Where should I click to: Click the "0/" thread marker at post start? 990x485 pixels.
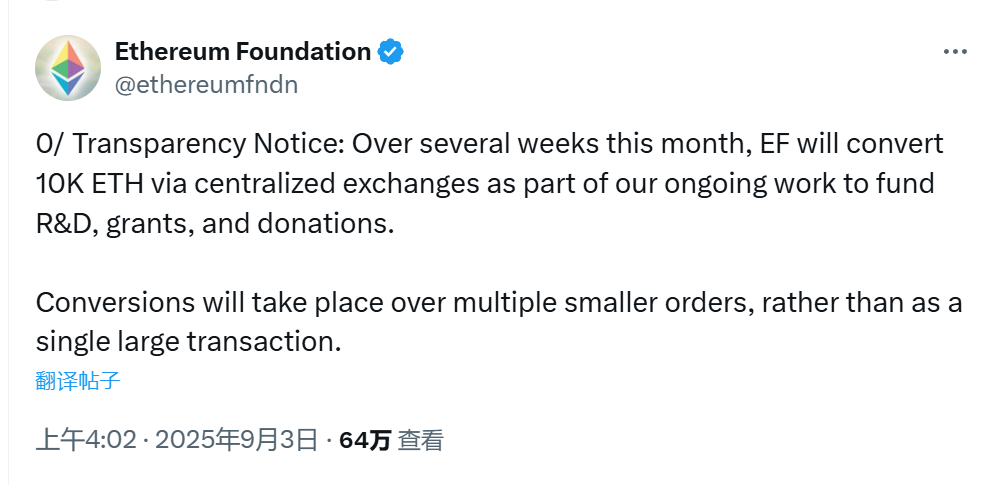(50, 144)
